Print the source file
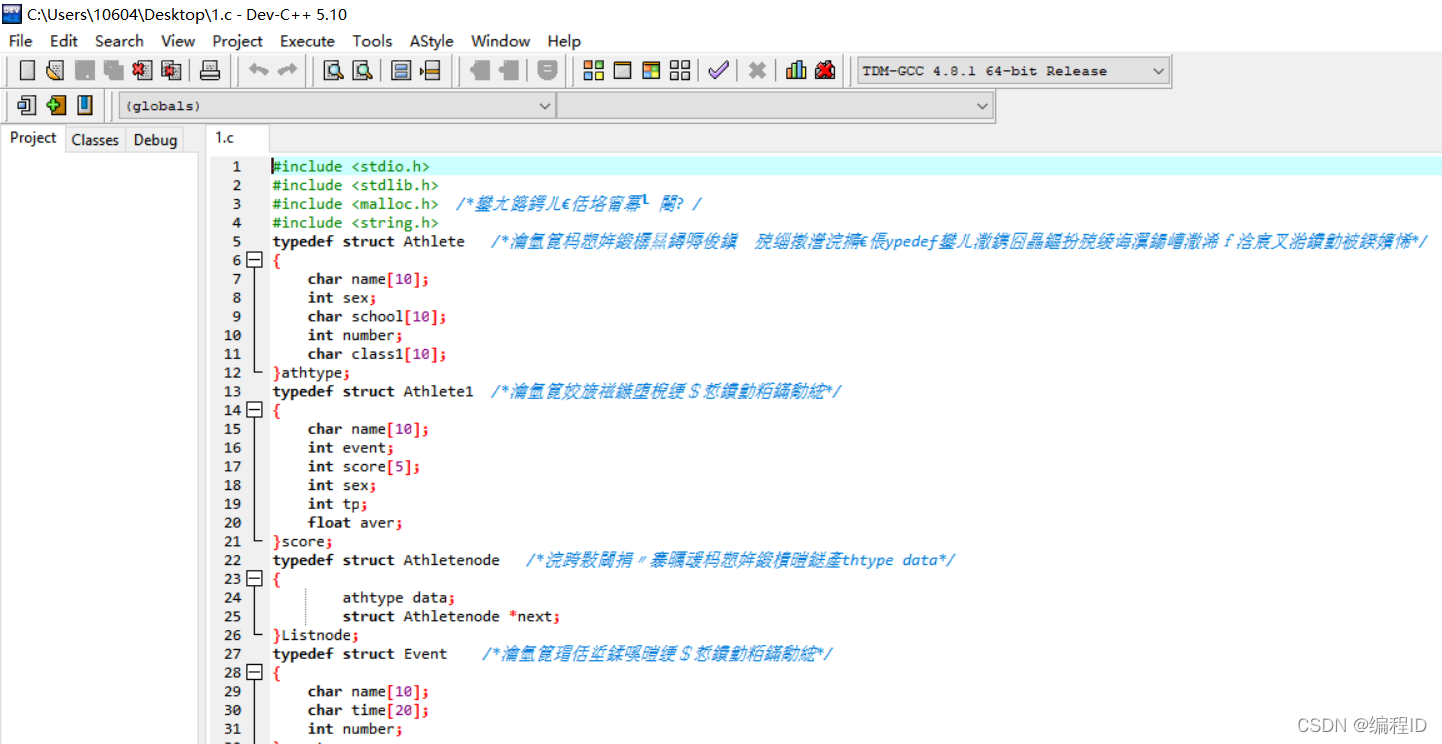The image size is (1442, 744). pos(209,70)
